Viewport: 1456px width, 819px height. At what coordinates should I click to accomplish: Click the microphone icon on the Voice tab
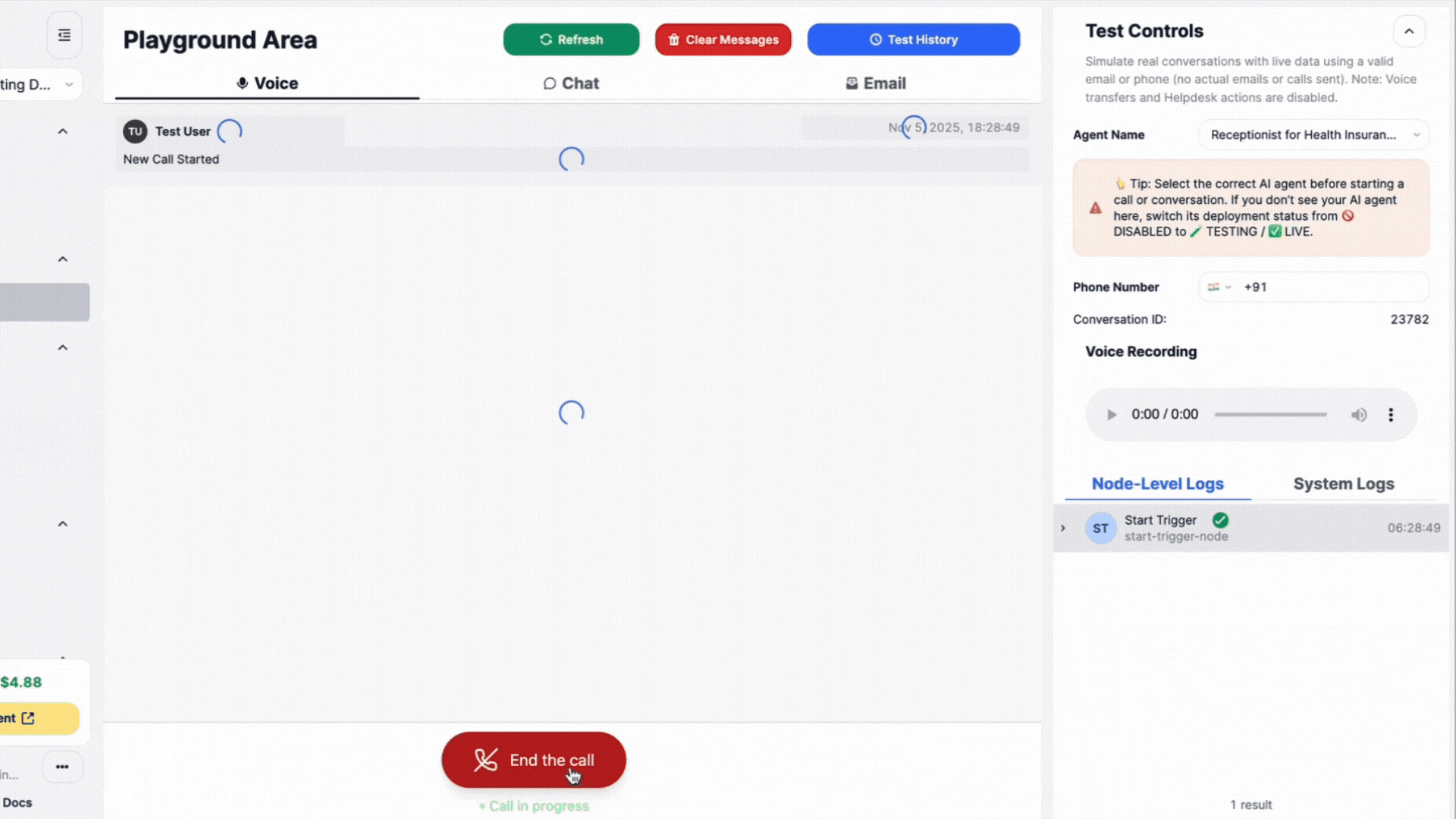click(243, 83)
